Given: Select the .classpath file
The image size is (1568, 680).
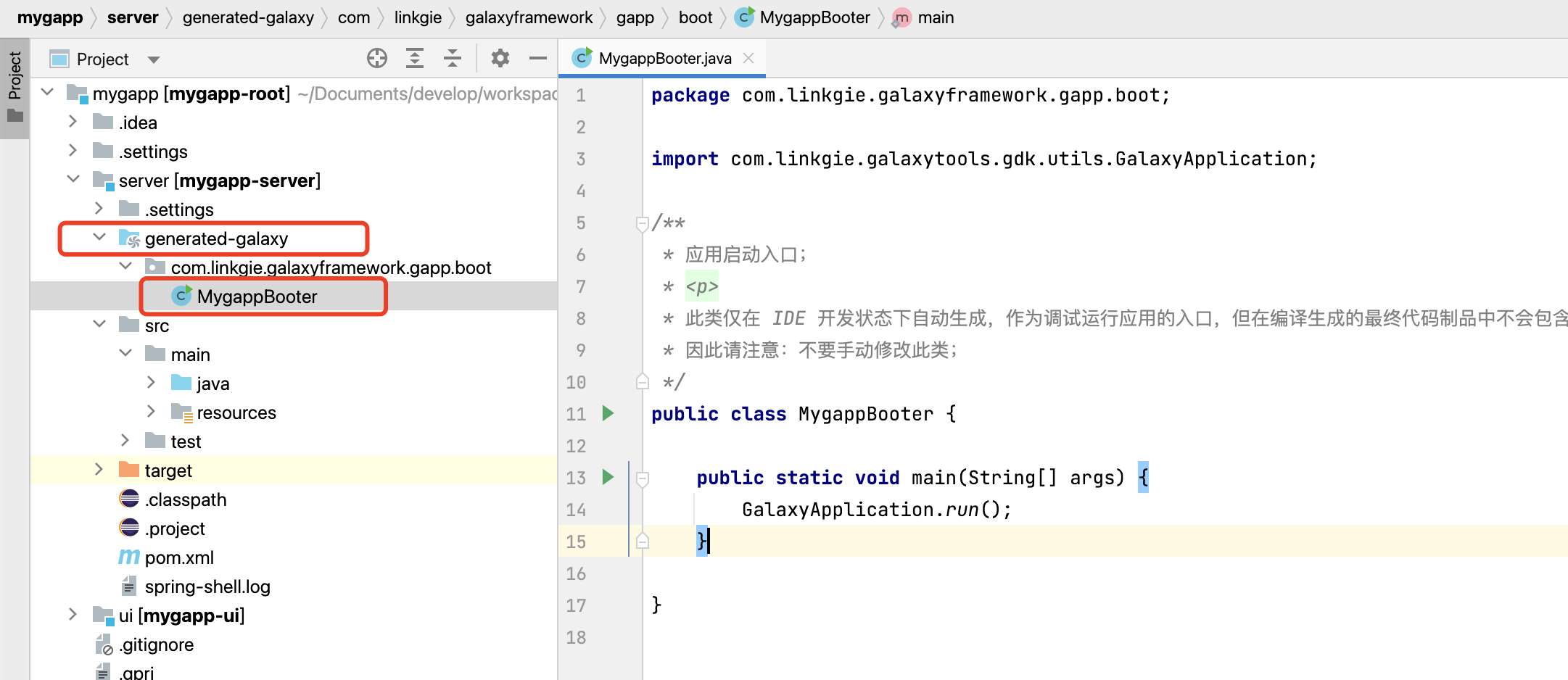Looking at the screenshot, I should tap(294, 499).
